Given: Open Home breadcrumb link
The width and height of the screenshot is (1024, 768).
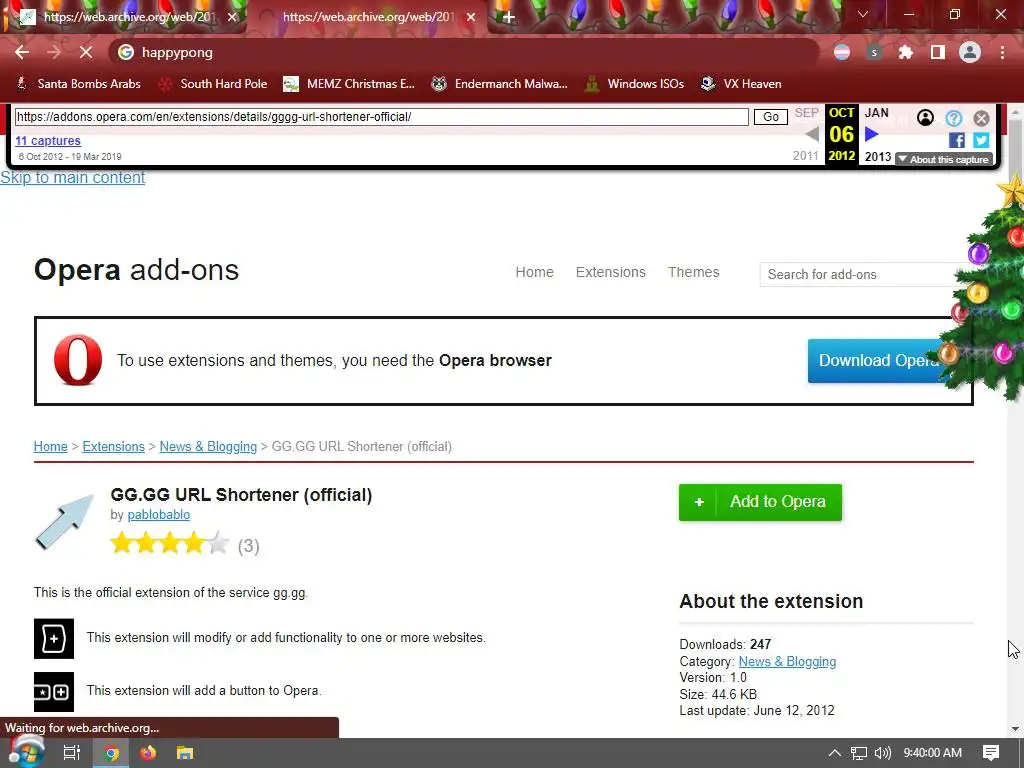Looking at the screenshot, I should [50, 447].
